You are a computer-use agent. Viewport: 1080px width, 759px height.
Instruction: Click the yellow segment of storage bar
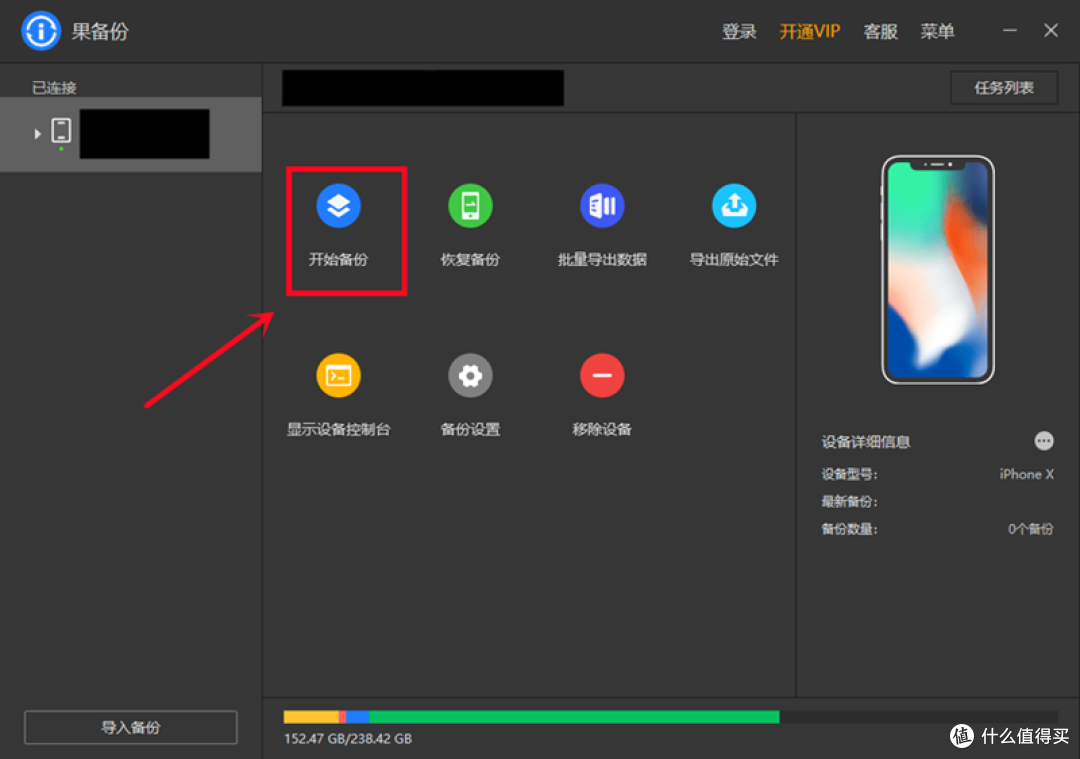[x=311, y=717]
